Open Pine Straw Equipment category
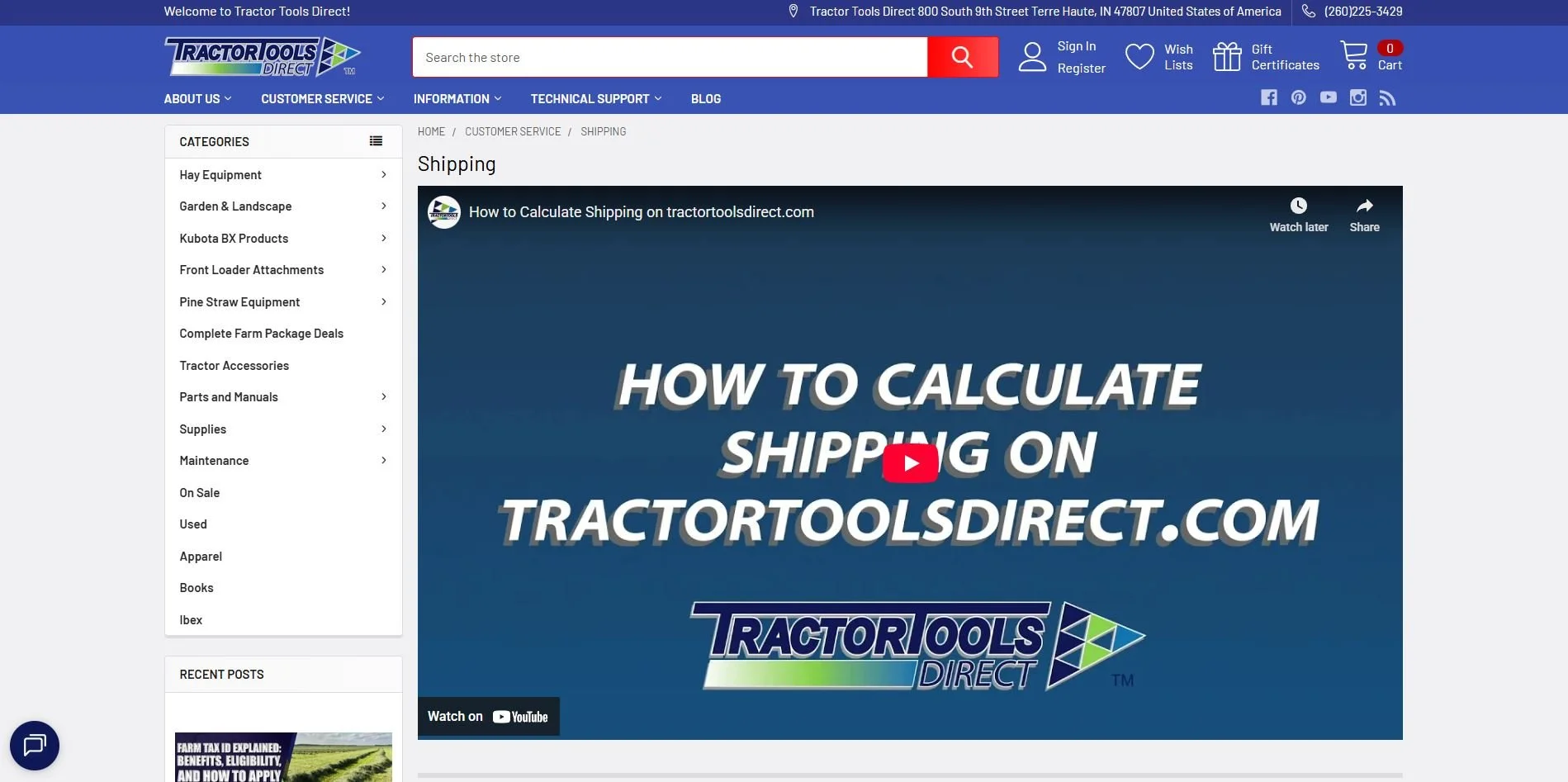Viewport: 1568px width, 782px height. [x=239, y=302]
